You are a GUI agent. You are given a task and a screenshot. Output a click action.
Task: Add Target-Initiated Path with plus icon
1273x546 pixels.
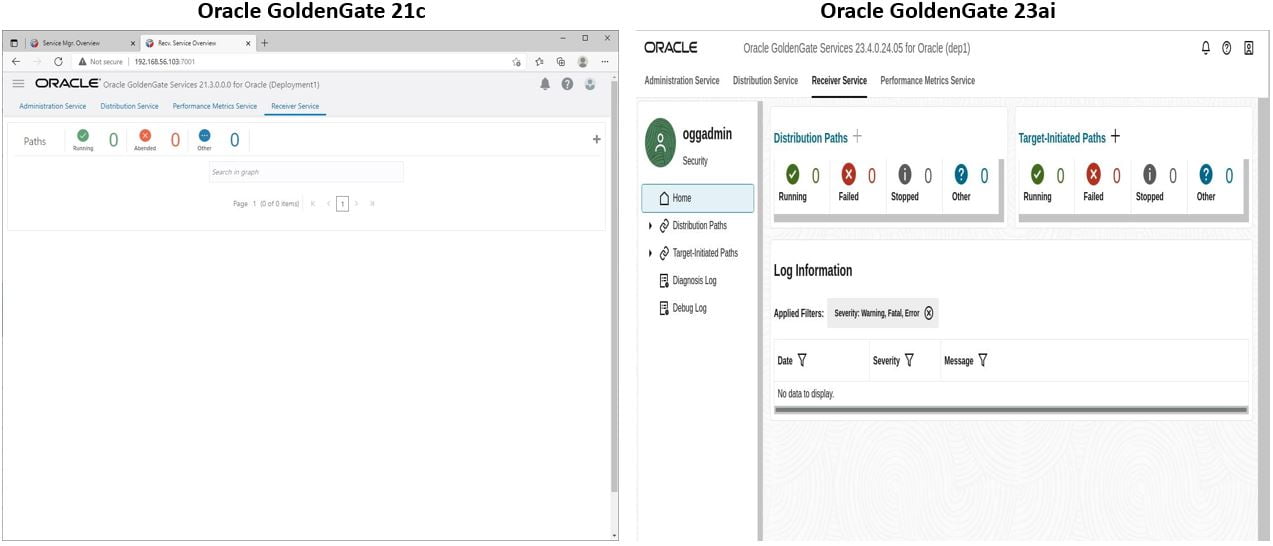1115,137
